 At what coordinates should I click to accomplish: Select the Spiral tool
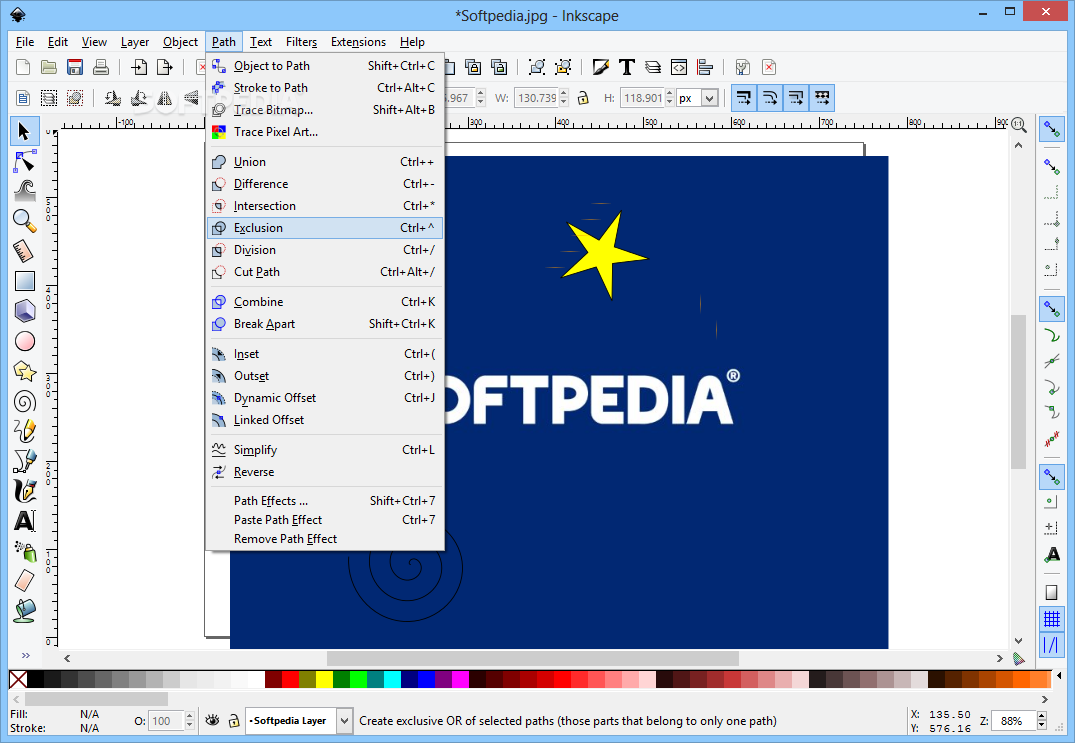tap(24, 402)
